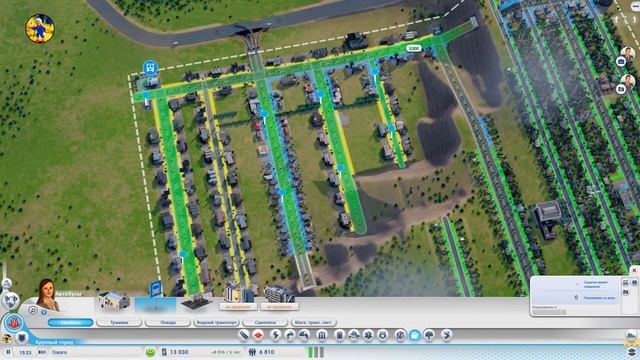Open the health services icon
The image size is (640, 360).
point(368,335)
